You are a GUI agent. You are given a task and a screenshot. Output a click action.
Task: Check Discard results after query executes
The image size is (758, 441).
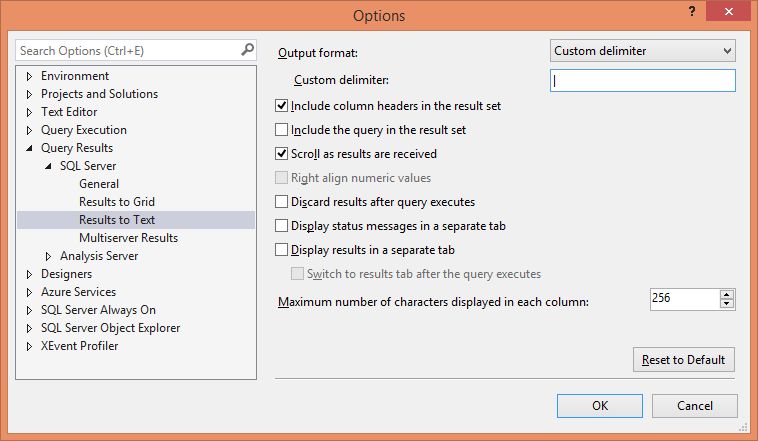(281, 202)
